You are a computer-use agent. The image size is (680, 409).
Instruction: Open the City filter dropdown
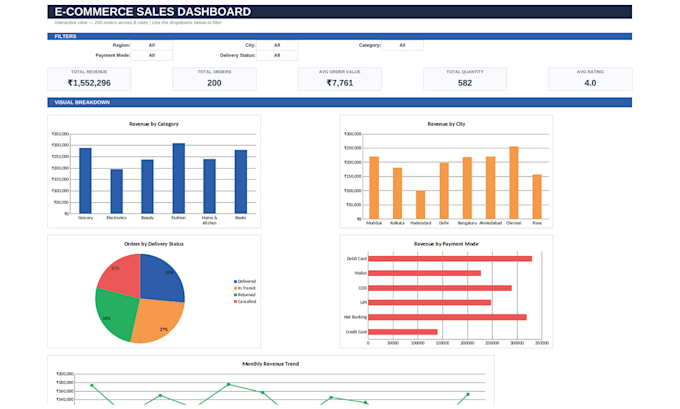click(x=277, y=45)
